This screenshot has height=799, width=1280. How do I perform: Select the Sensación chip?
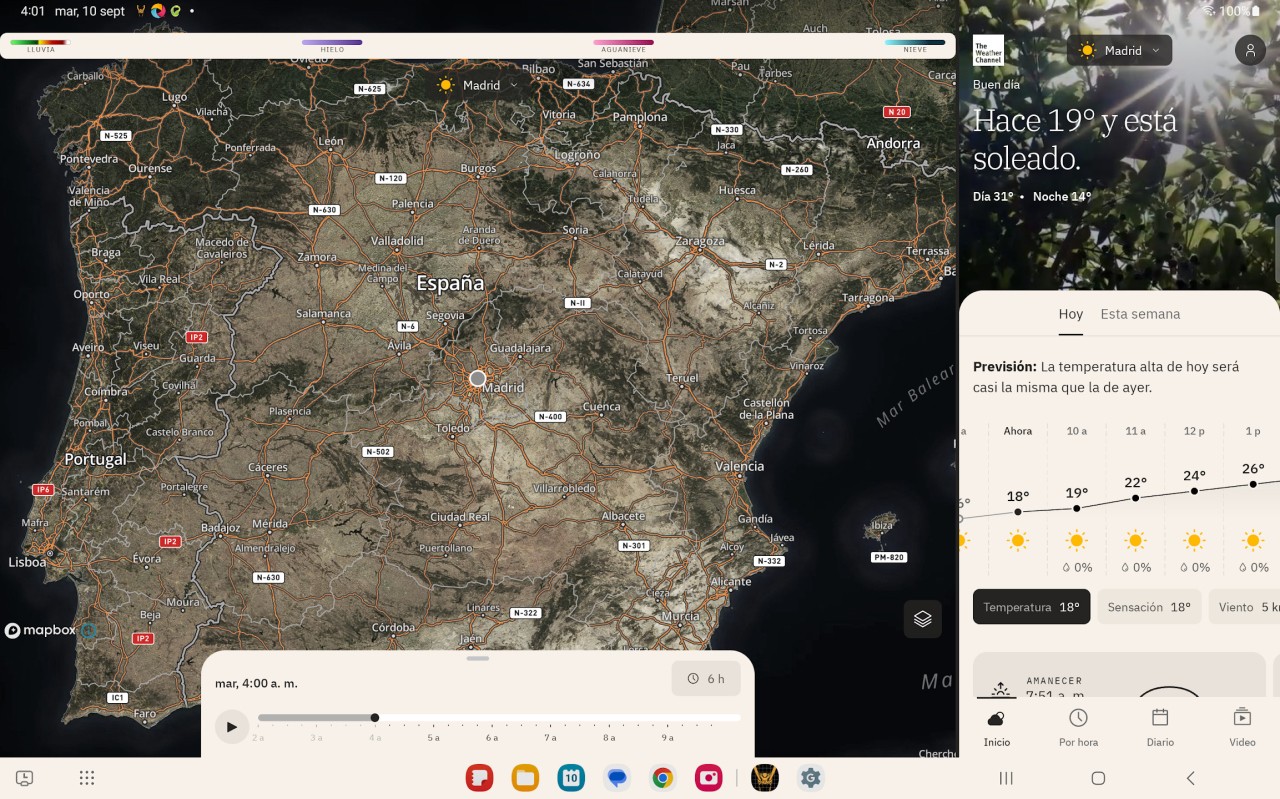1148,607
